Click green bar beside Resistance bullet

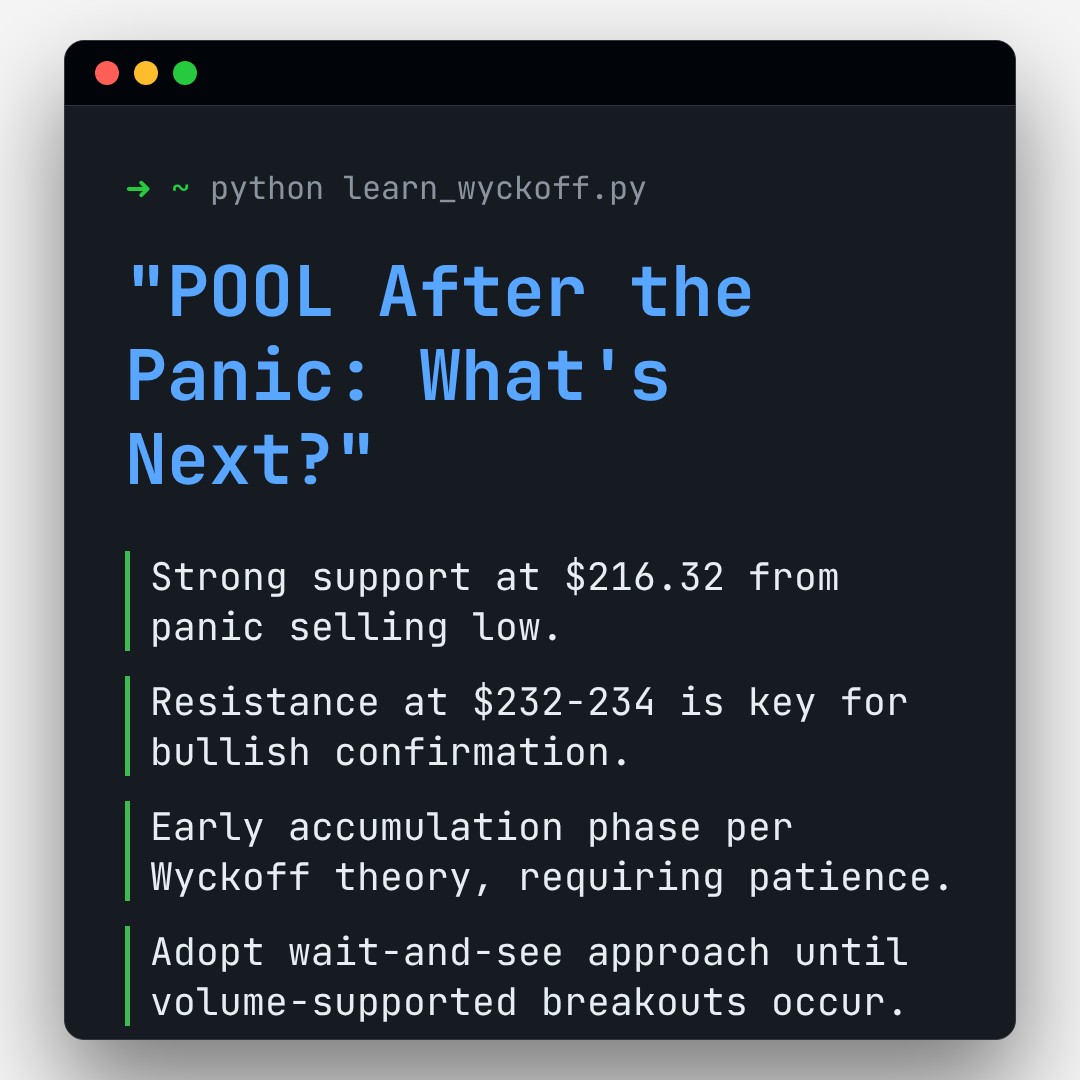click(128, 726)
